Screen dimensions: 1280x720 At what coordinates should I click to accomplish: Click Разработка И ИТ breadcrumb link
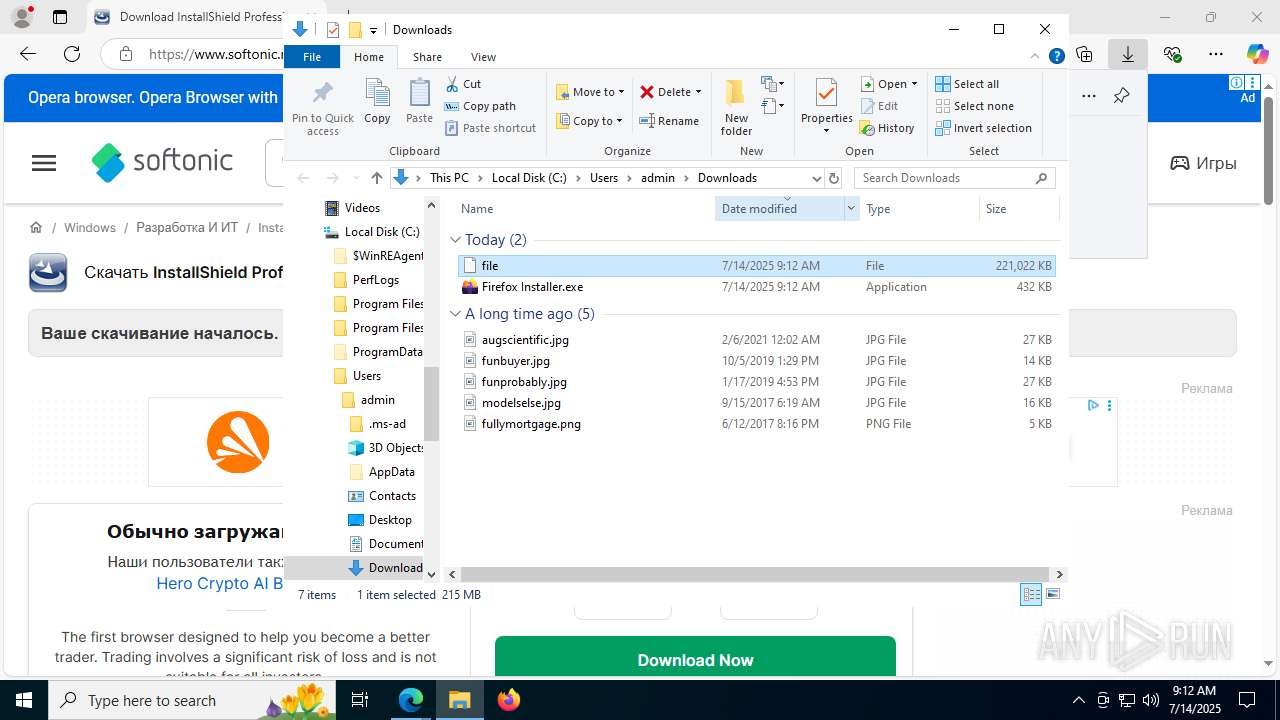pyautogui.click(x=187, y=227)
